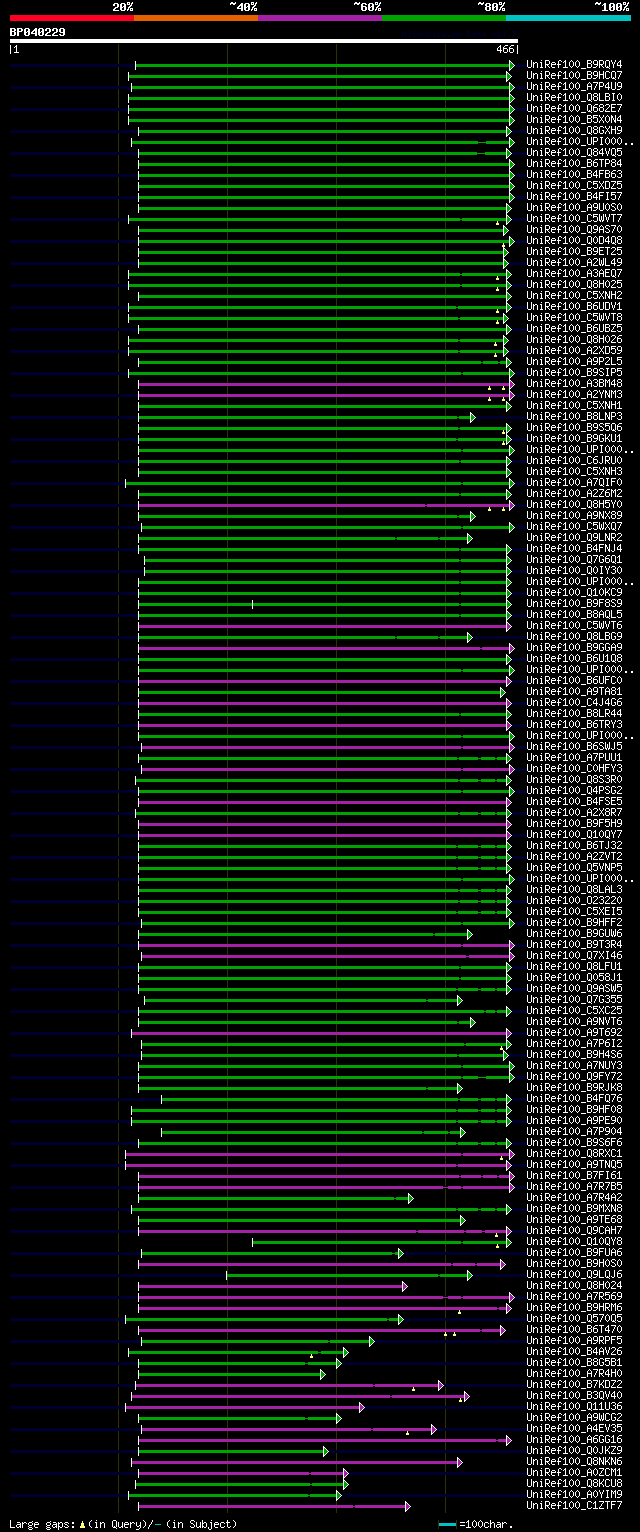Open hit UniRef100_Q8RXC1
Screen dimensions: 640x1532
point(574,1154)
